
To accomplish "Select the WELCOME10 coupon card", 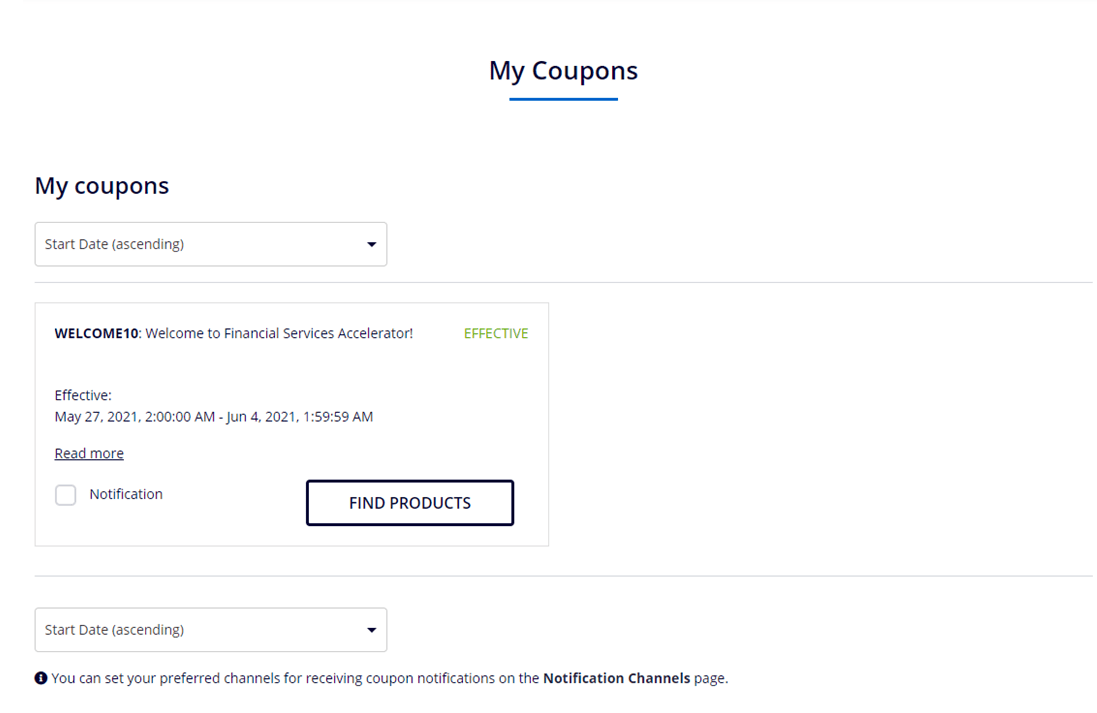I will [x=291, y=423].
